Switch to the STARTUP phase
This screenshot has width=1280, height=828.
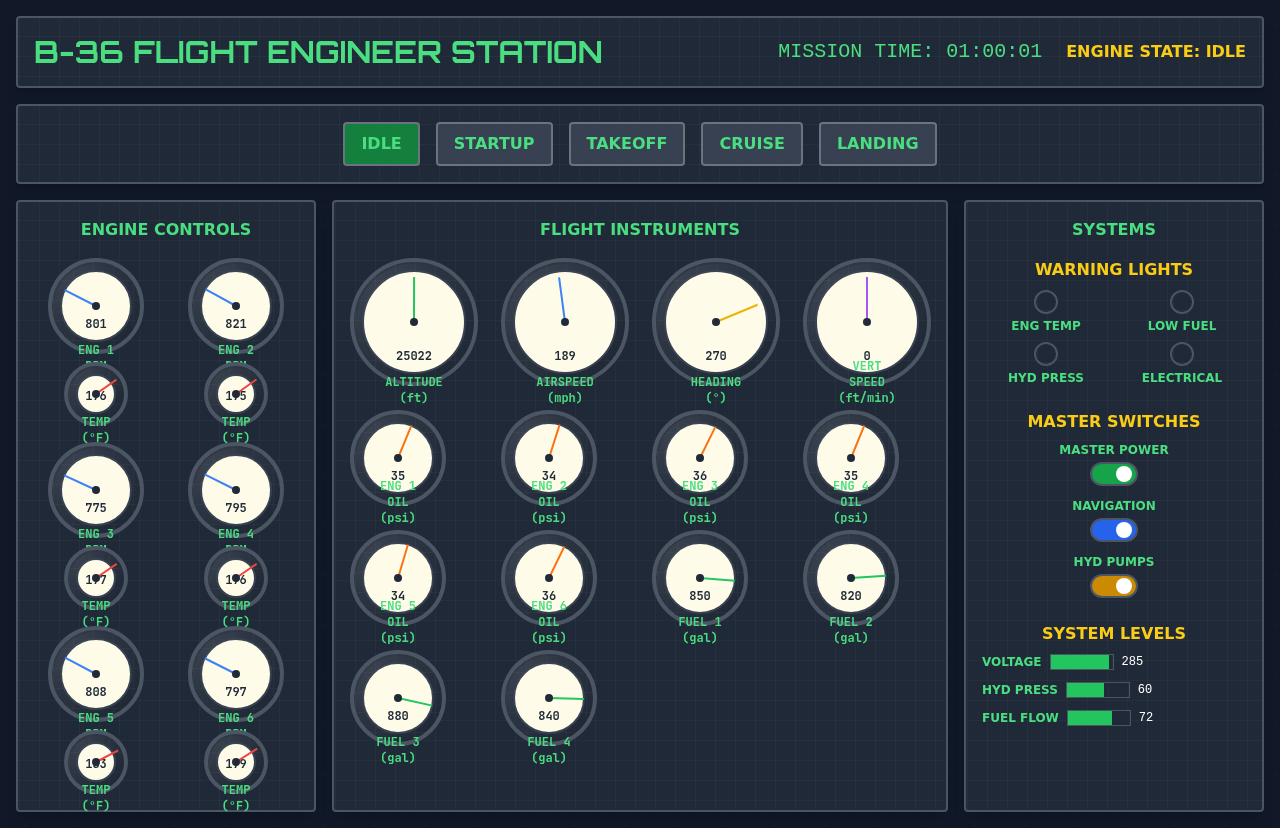pos(494,143)
